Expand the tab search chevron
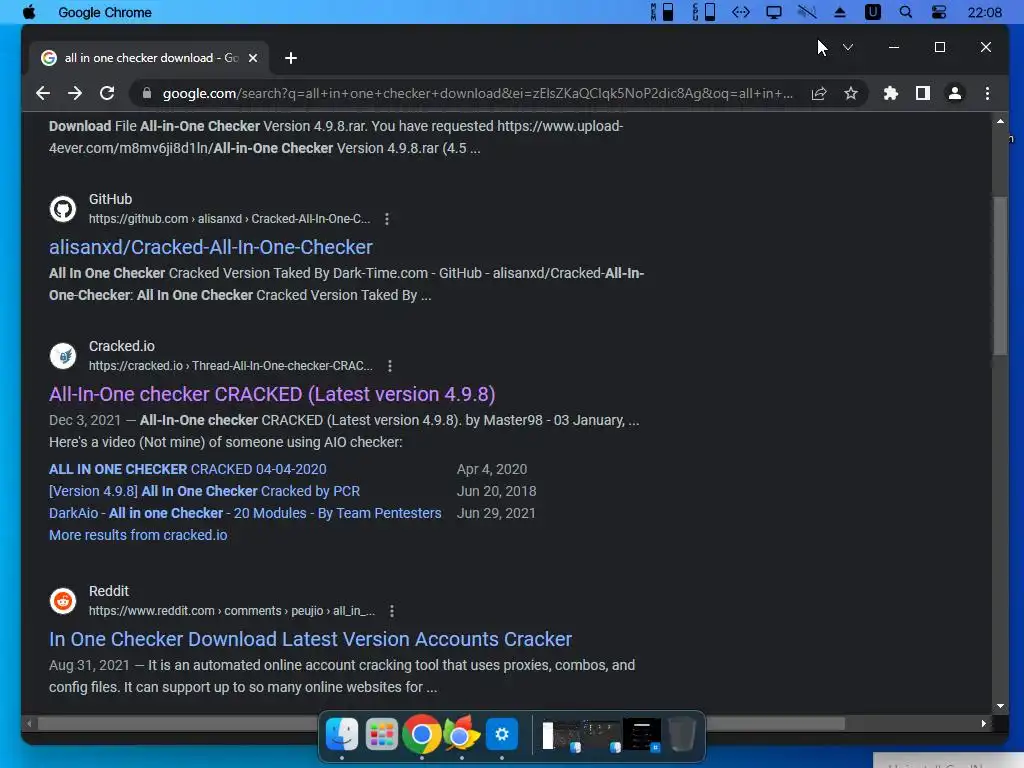1024x768 pixels. (x=848, y=47)
